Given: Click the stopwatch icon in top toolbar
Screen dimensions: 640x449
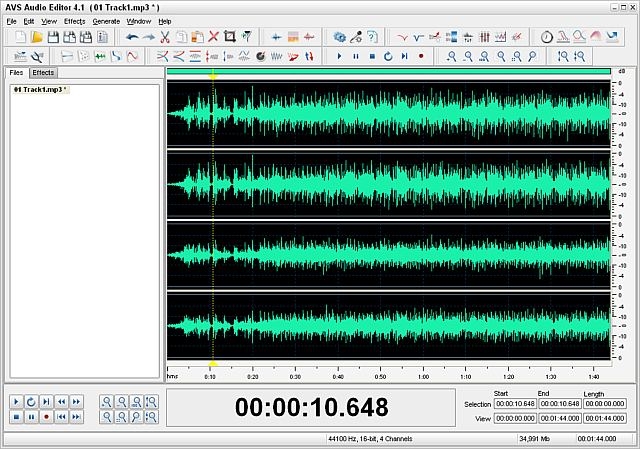Looking at the screenshot, I should click(547, 36).
